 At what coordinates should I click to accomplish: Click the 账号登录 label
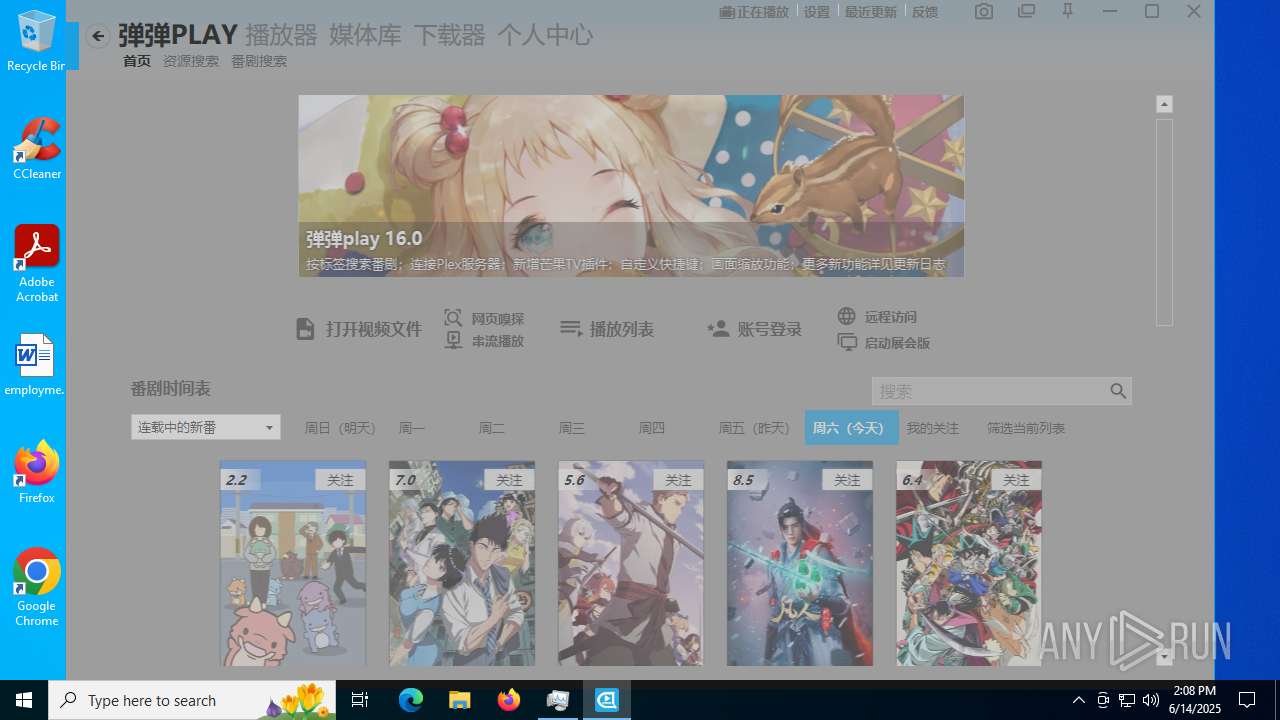(770, 329)
